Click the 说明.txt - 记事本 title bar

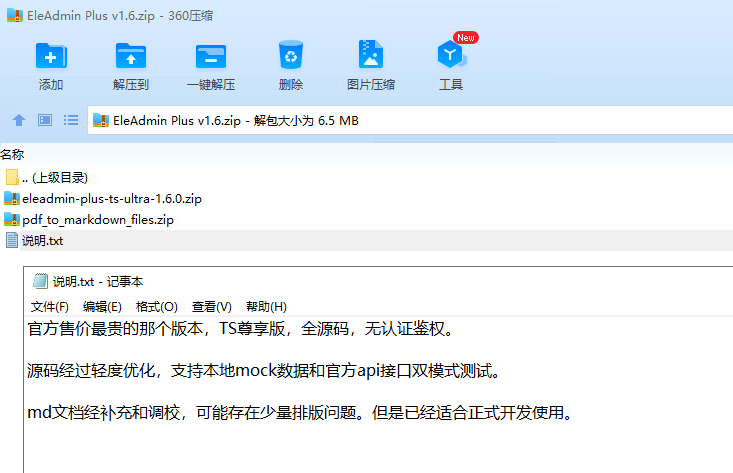click(x=378, y=281)
